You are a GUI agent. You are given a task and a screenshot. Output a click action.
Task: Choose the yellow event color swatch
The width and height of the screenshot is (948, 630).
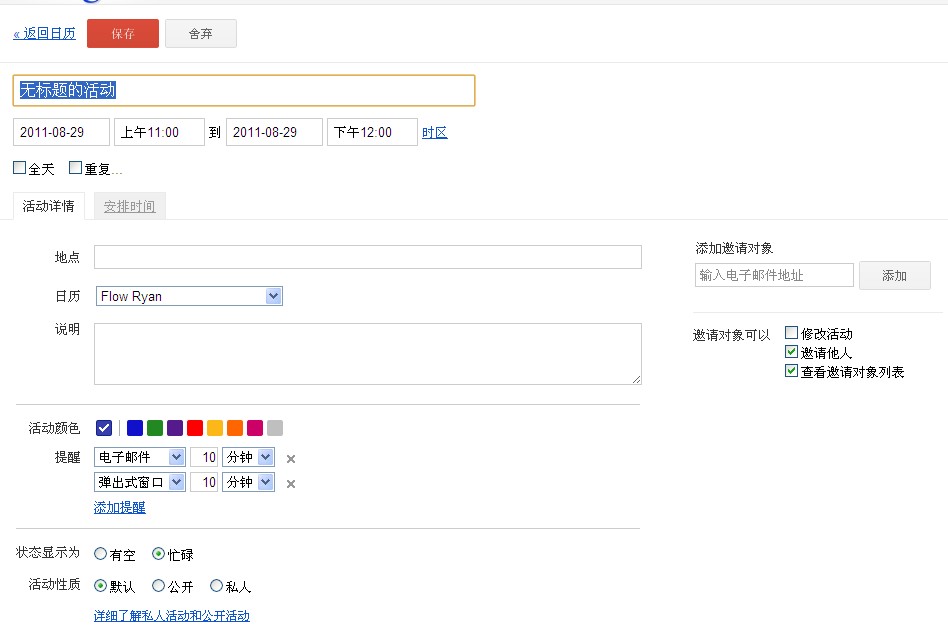[x=215, y=428]
